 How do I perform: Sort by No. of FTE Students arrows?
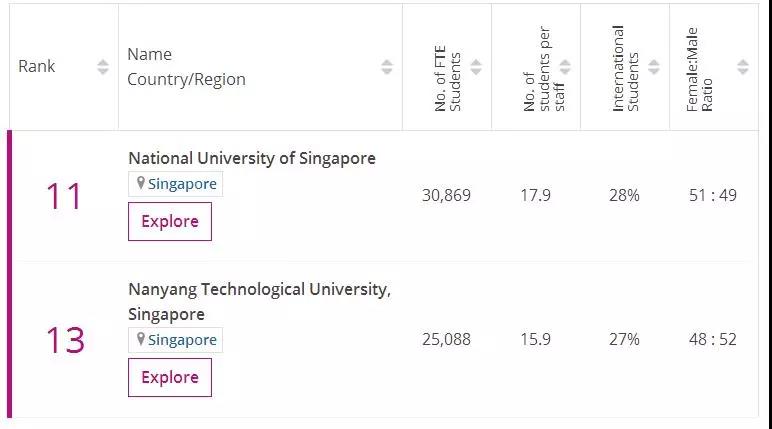[x=476, y=67]
